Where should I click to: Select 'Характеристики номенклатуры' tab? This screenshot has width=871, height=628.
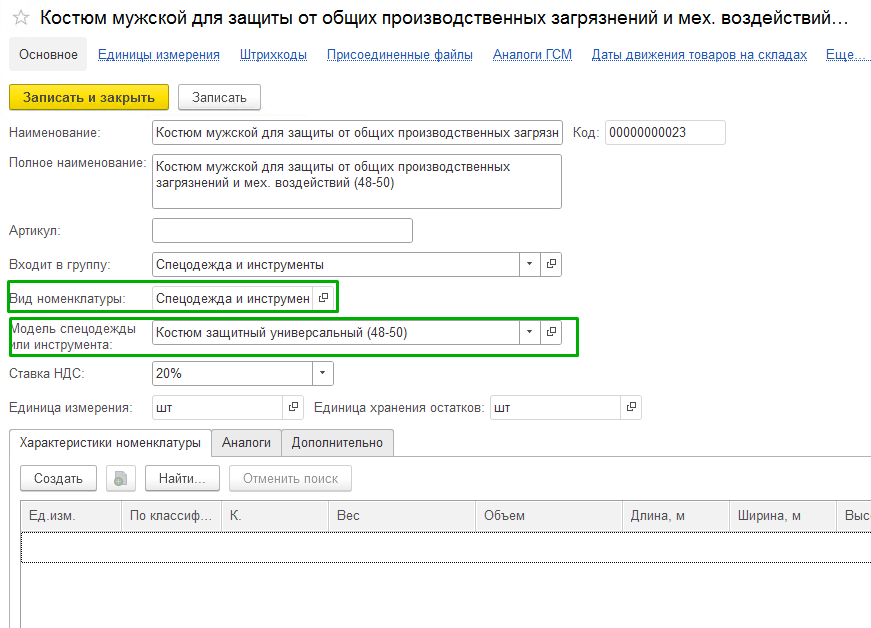110,442
